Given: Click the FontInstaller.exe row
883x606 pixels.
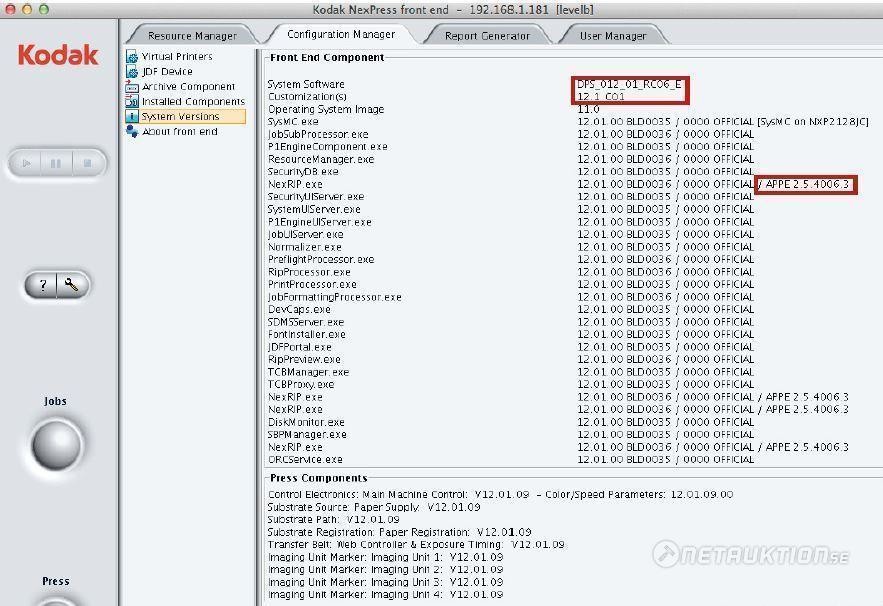Looking at the screenshot, I should tap(511, 335).
